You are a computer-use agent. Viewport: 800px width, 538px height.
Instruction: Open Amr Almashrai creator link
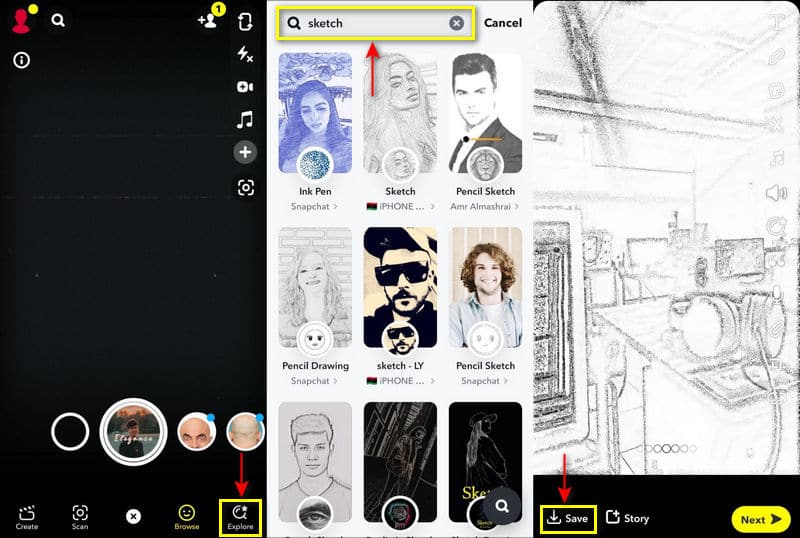[485, 207]
